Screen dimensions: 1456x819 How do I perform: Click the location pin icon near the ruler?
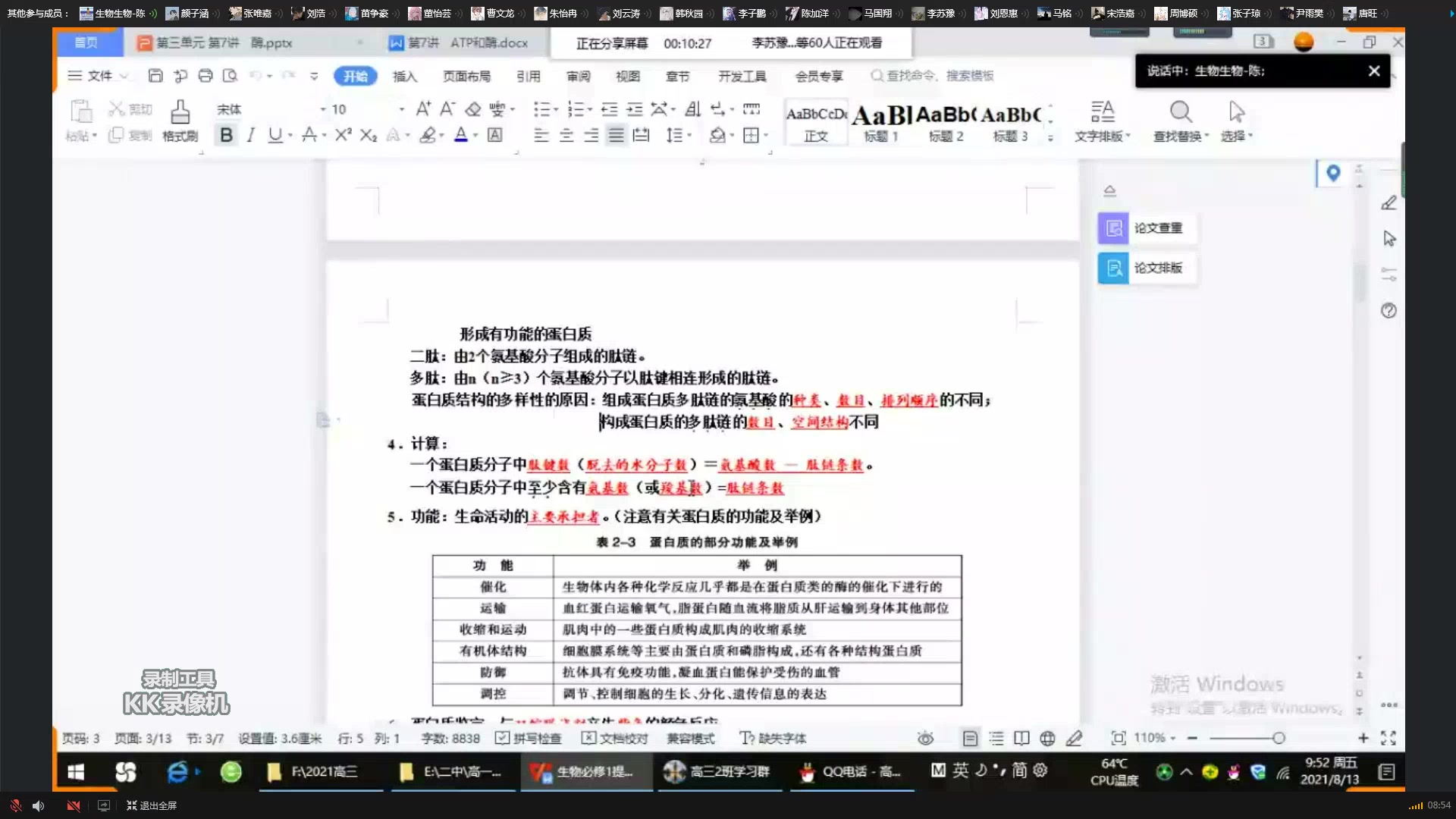pyautogui.click(x=1332, y=174)
